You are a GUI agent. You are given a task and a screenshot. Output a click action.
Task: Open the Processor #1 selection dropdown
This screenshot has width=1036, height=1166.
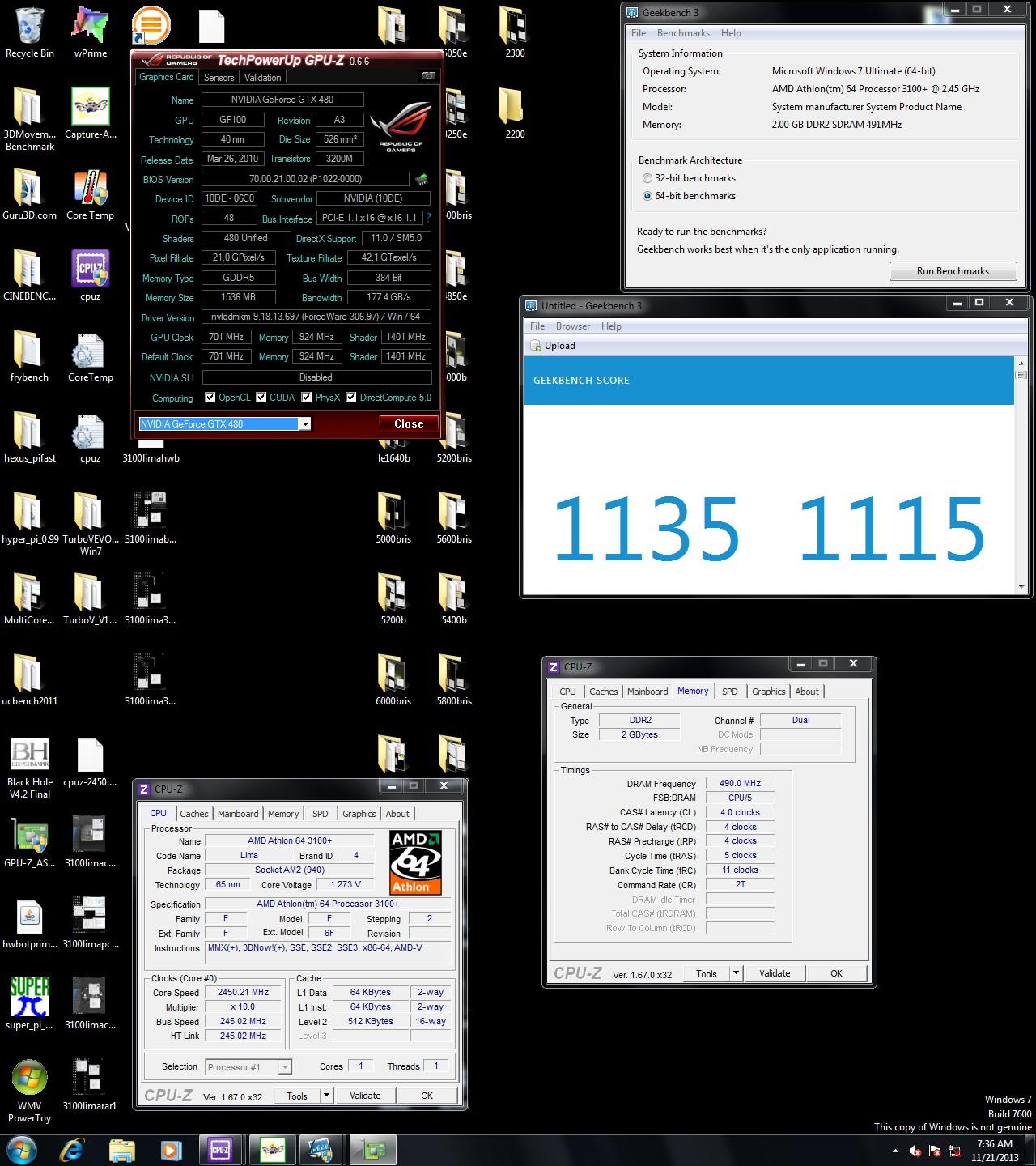[284, 1067]
